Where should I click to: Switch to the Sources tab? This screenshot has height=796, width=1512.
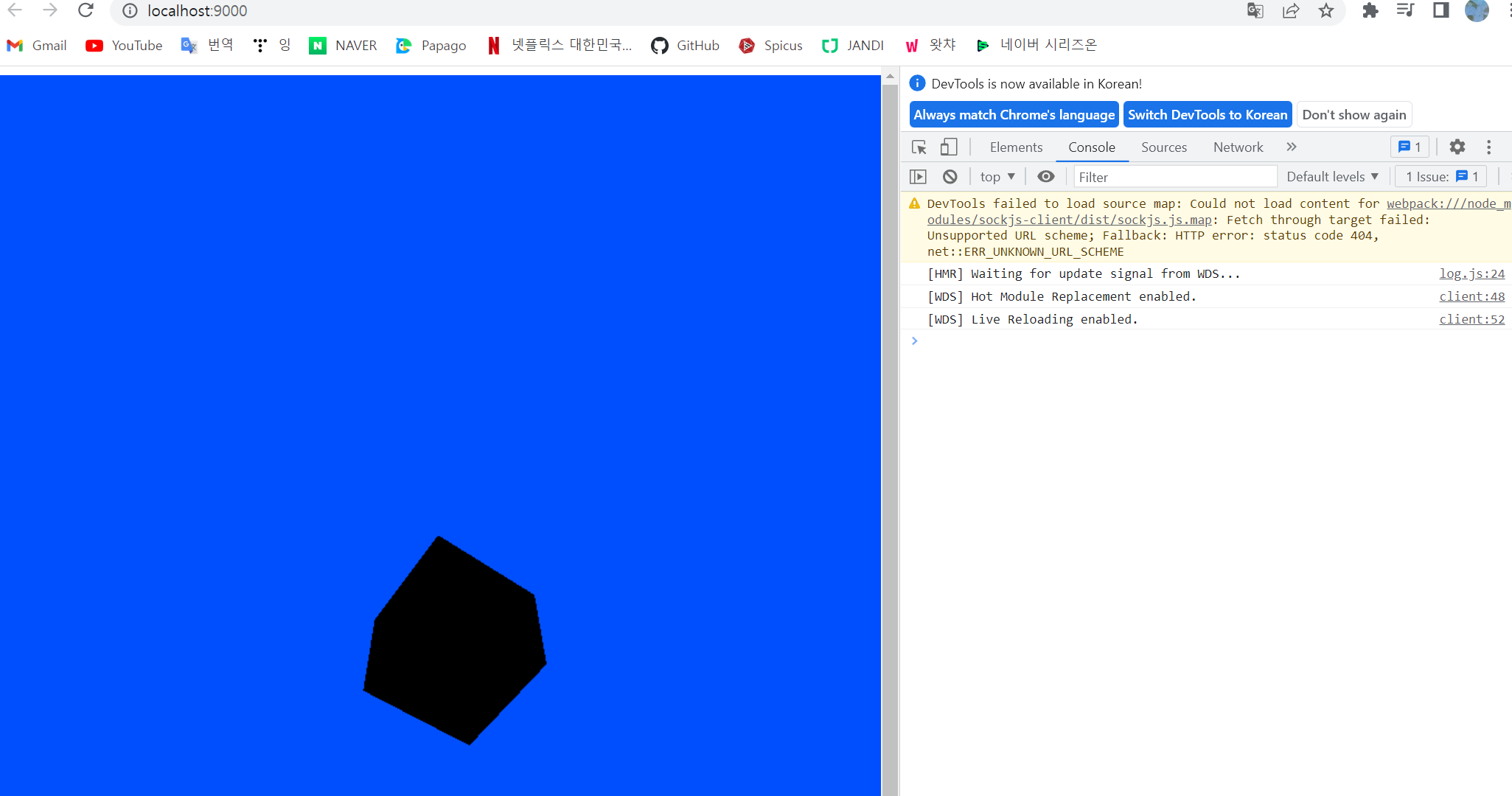pos(1164,147)
